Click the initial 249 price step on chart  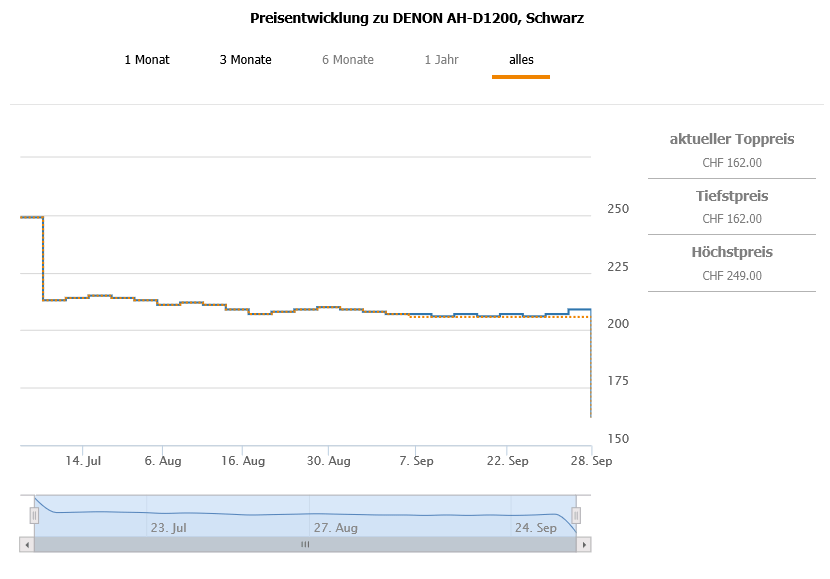coord(31,217)
